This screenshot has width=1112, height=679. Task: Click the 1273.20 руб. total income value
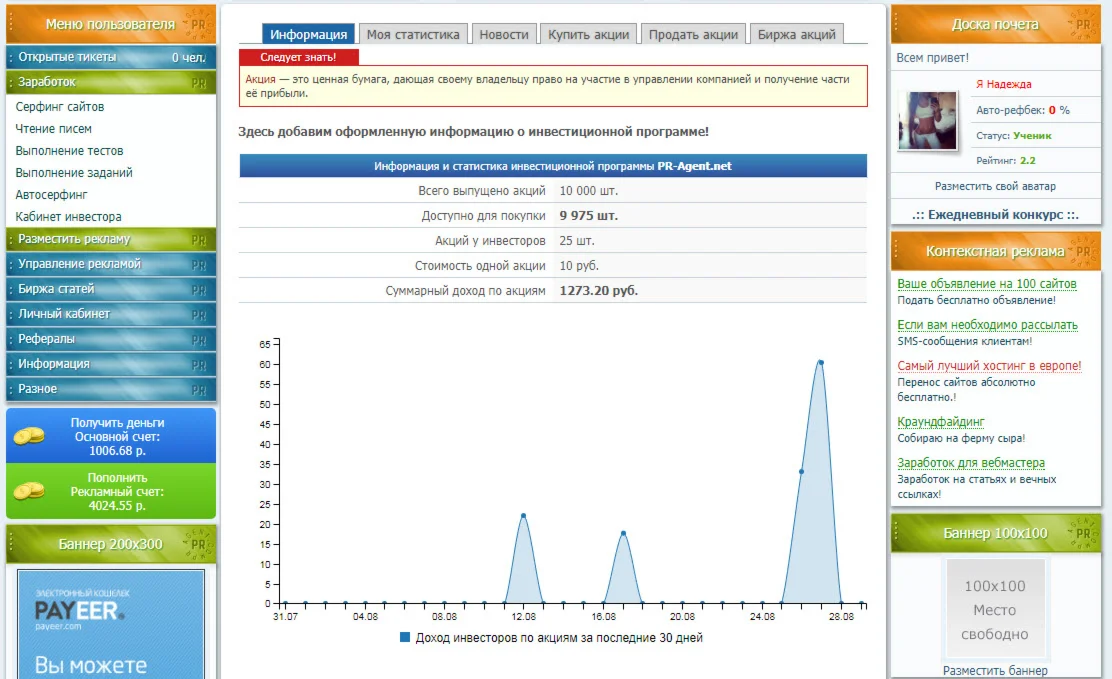tap(599, 290)
